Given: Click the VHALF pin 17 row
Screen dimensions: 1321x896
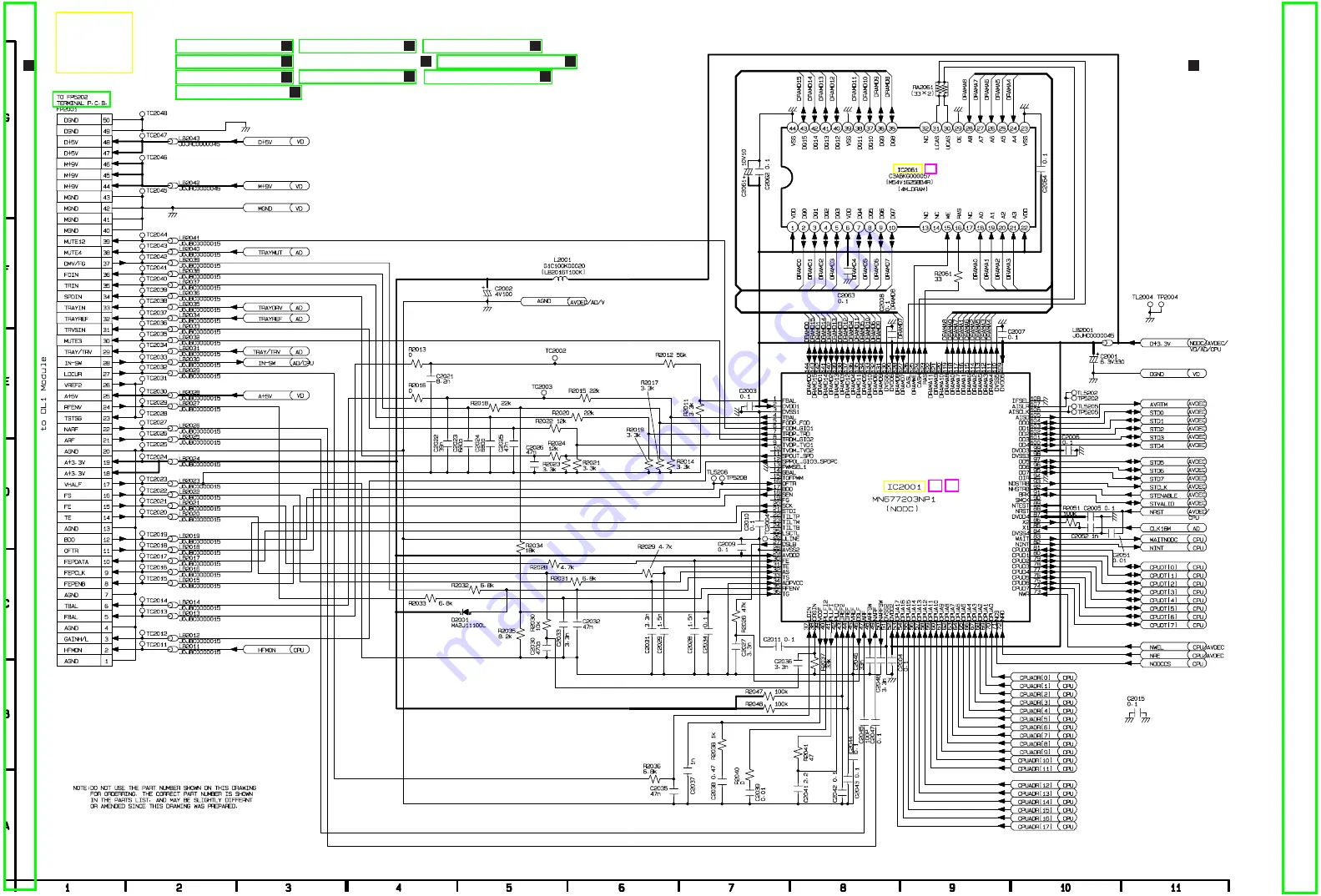Looking at the screenshot, I should click(84, 485).
